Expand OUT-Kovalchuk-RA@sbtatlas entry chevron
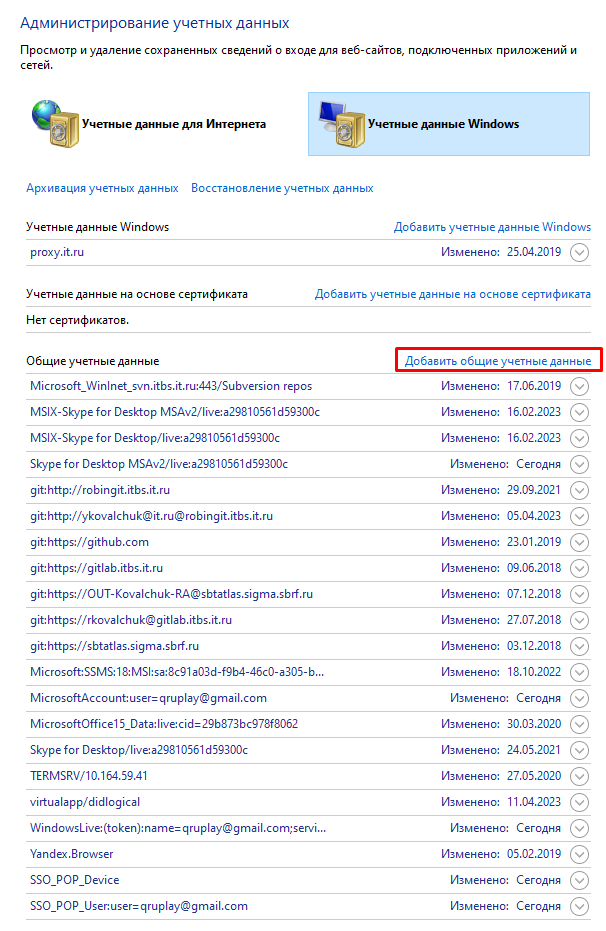Image resolution: width=606 pixels, height=931 pixels. (x=579, y=594)
